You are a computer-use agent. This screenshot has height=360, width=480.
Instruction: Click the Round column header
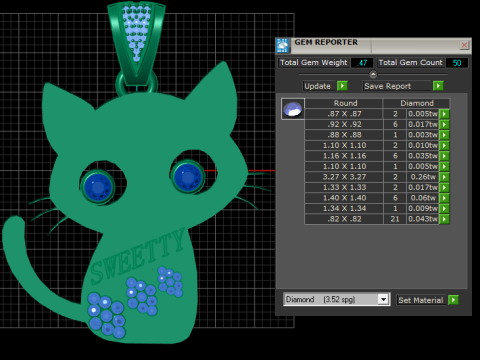click(344, 103)
